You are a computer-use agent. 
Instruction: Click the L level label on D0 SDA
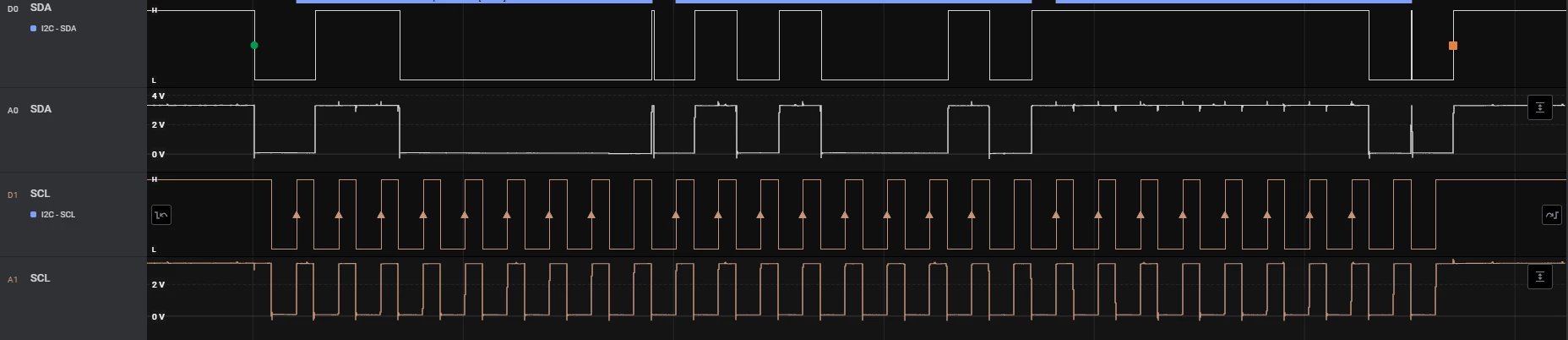coord(154,80)
